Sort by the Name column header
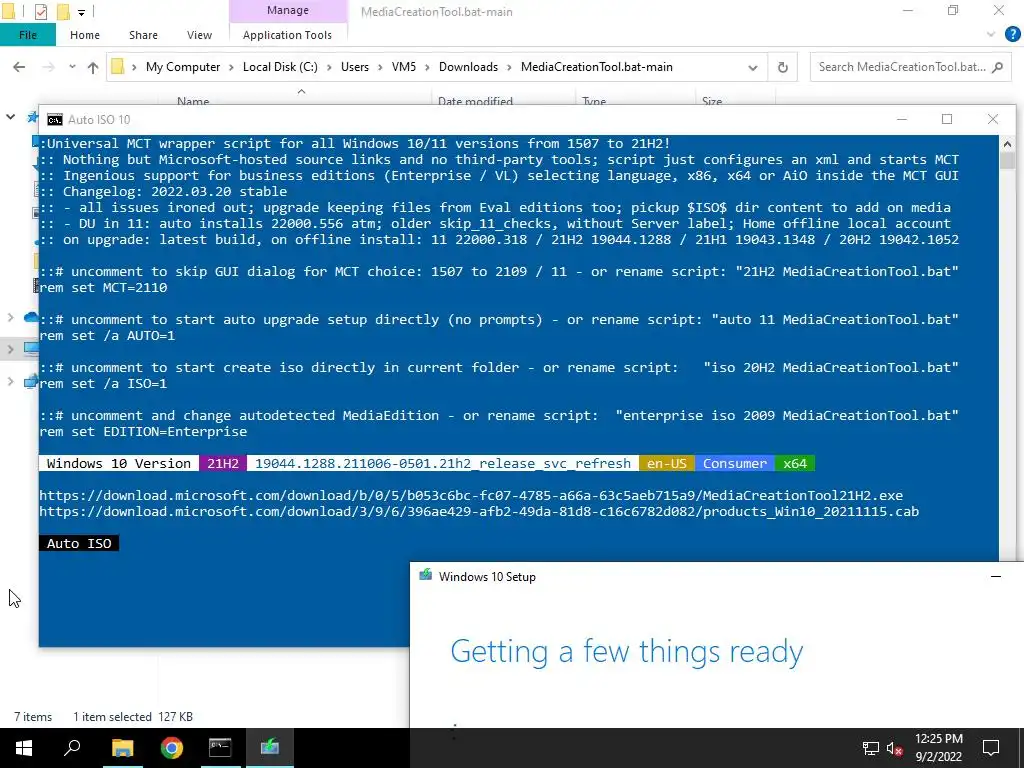This screenshot has height=768, width=1024. click(x=193, y=101)
